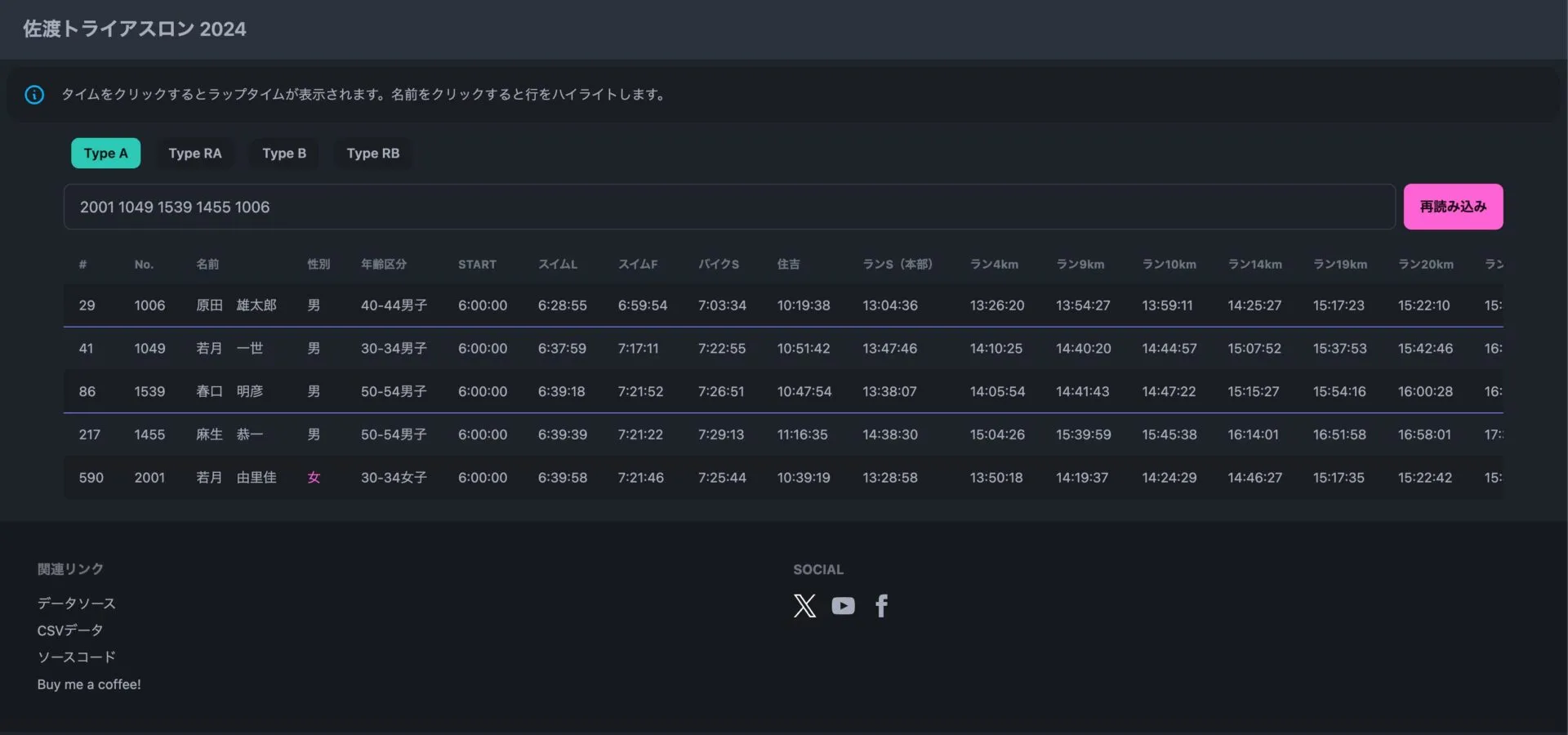The height and width of the screenshot is (735, 1568).
Task: Switch to the Type B tab
Action: [284, 154]
